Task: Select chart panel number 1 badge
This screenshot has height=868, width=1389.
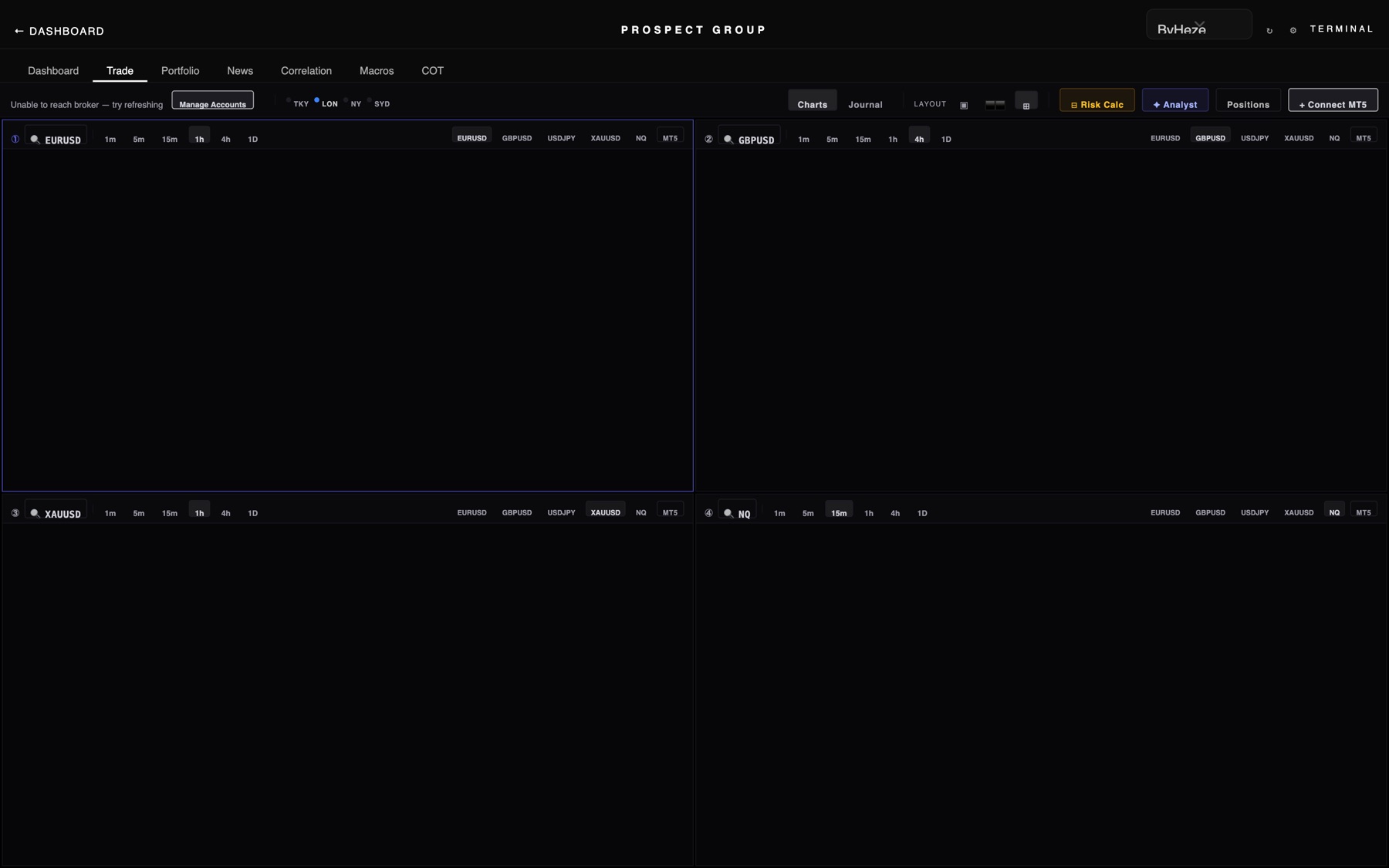Action: click(15, 139)
